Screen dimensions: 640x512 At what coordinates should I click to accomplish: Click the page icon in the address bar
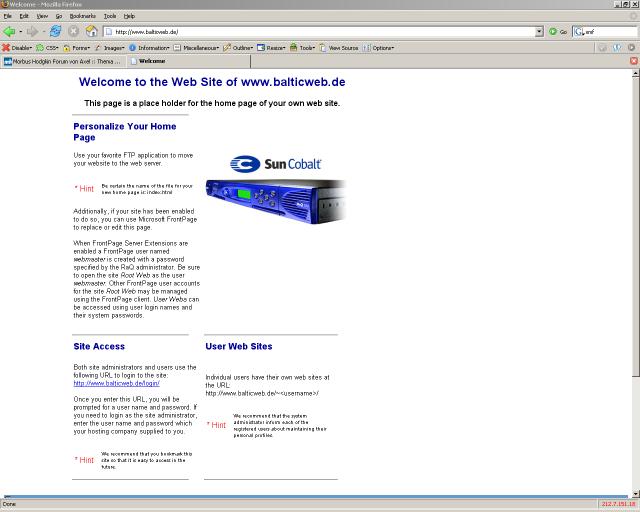pos(109,32)
